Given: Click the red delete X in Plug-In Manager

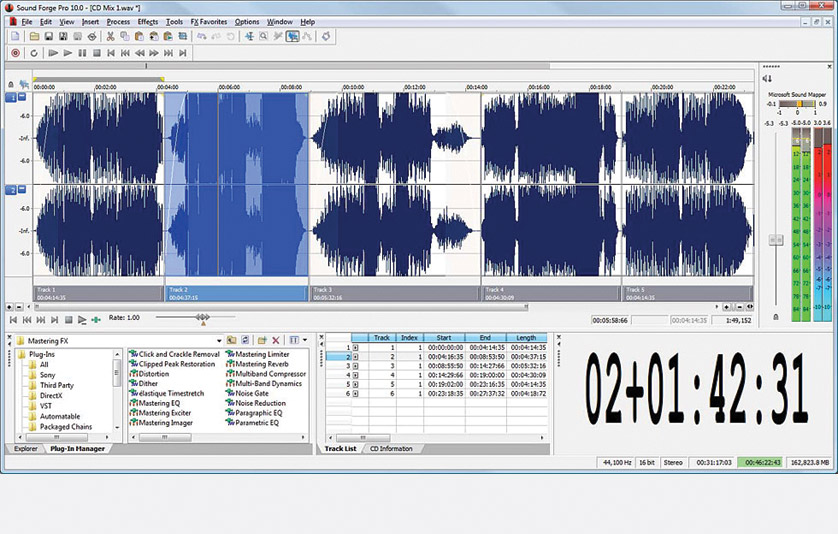Looking at the screenshot, I should pyautogui.click(x=276, y=340).
